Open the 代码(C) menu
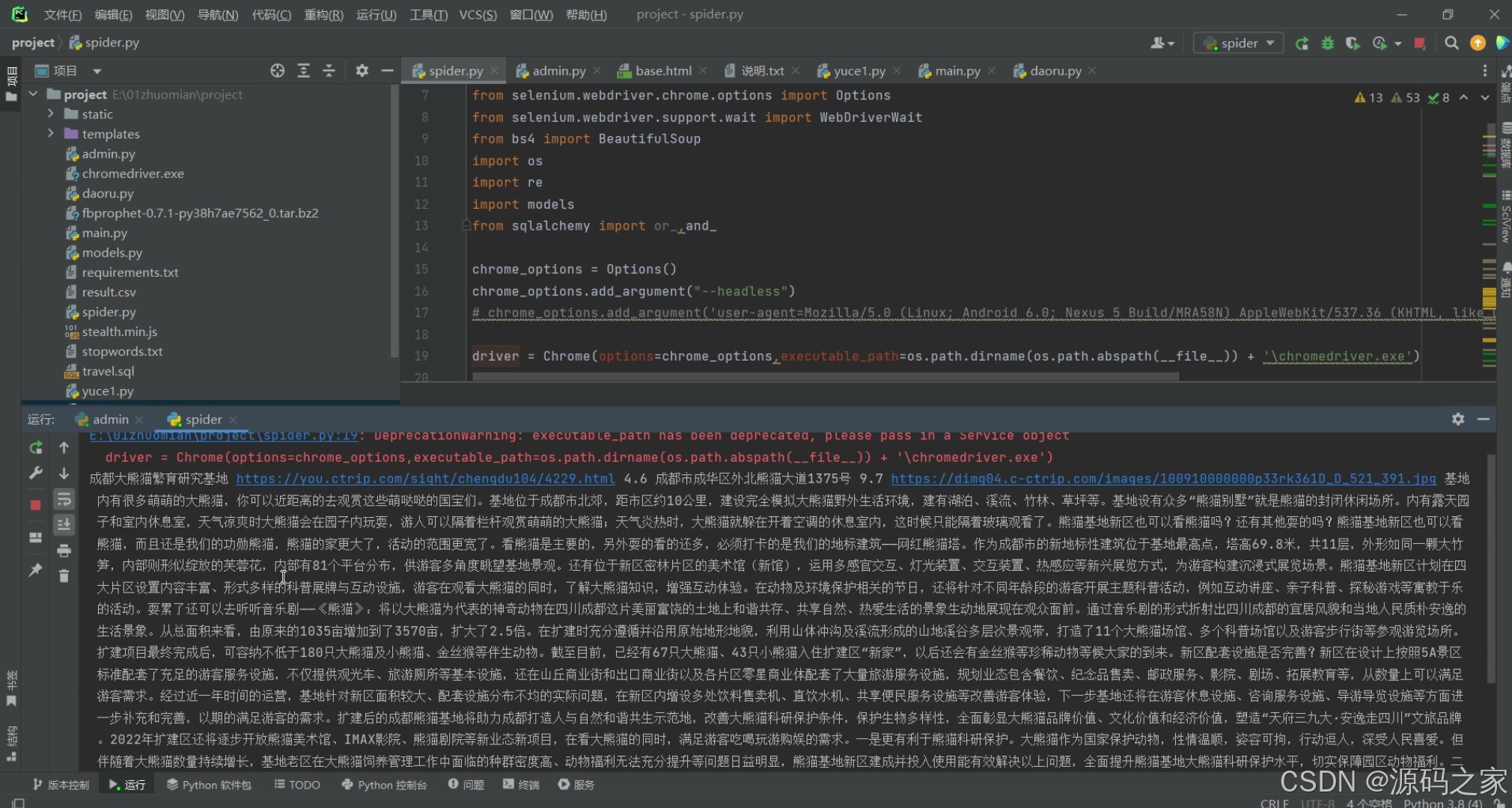The height and width of the screenshot is (808, 1512). click(271, 14)
